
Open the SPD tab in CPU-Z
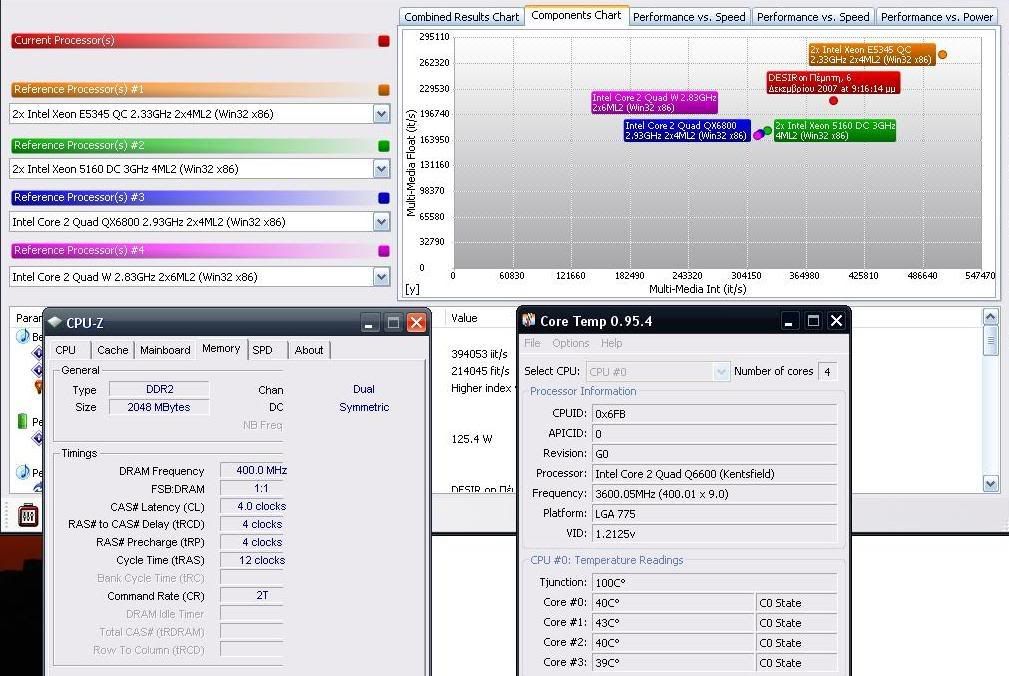pyautogui.click(x=262, y=350)
